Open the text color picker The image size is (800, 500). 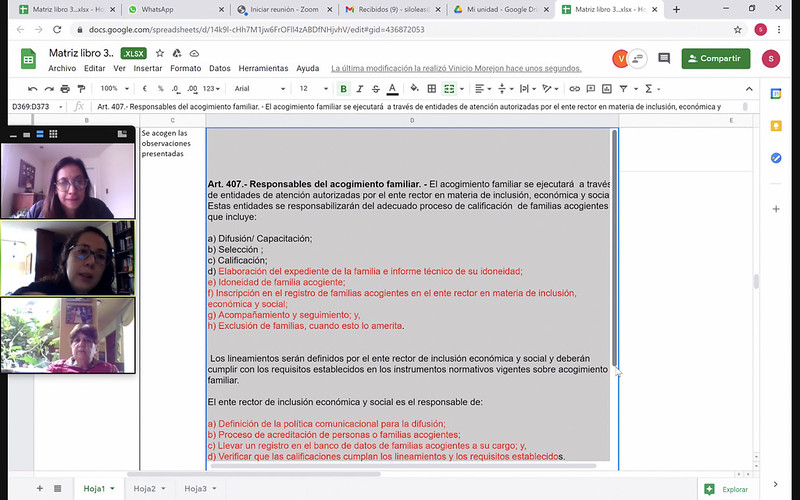click(x=392, y=89)
